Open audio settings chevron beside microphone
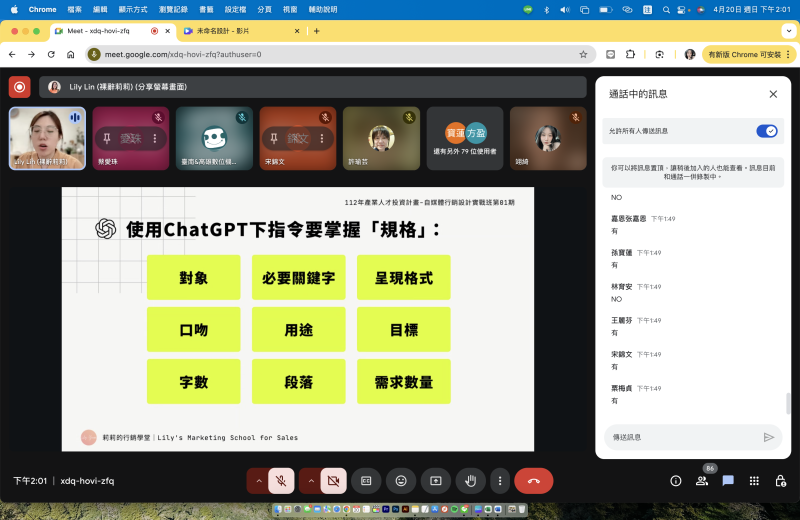The height and width of the screenshot is (520, 800). point(259,481)
